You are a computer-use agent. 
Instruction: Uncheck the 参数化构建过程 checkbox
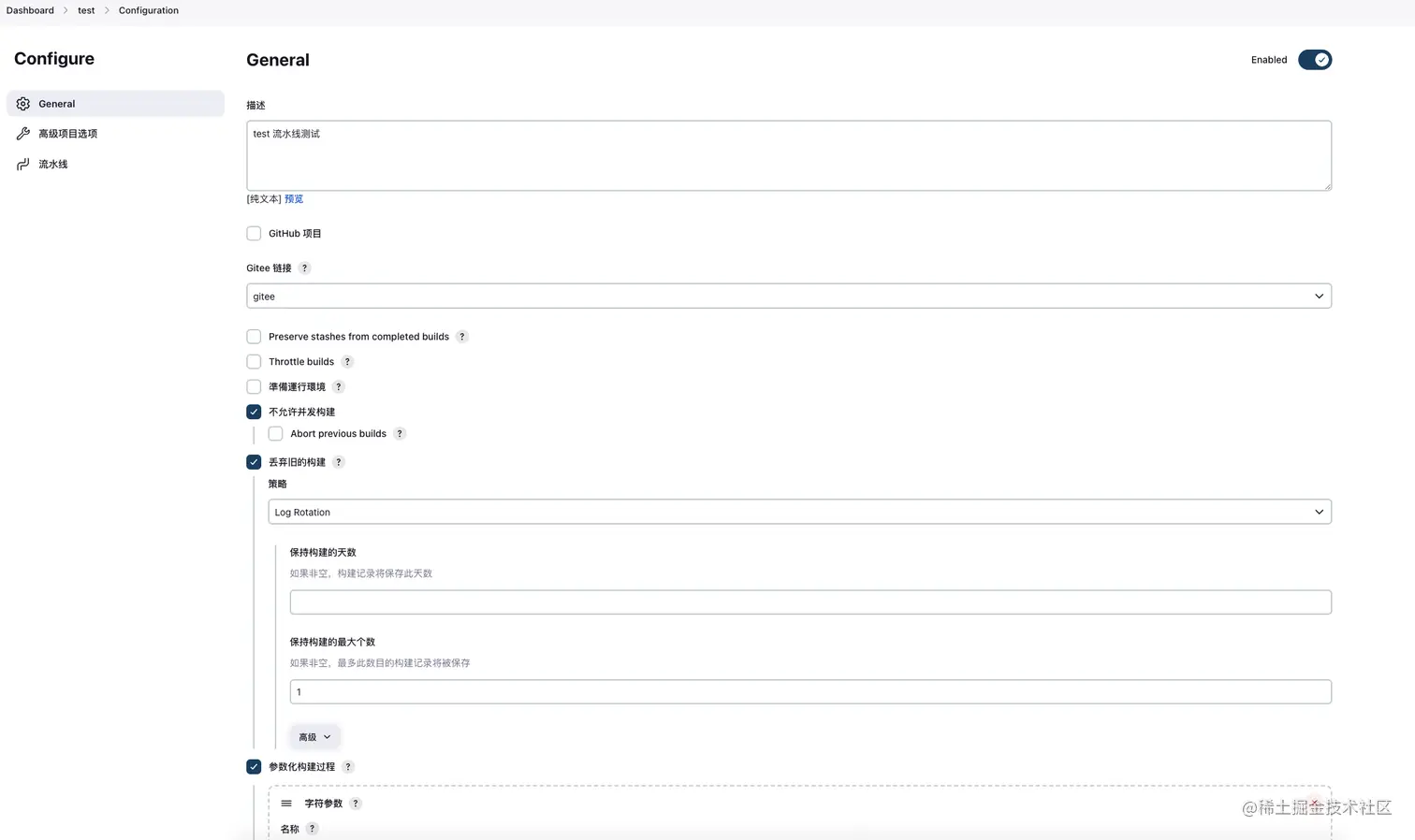click(254, 767)
